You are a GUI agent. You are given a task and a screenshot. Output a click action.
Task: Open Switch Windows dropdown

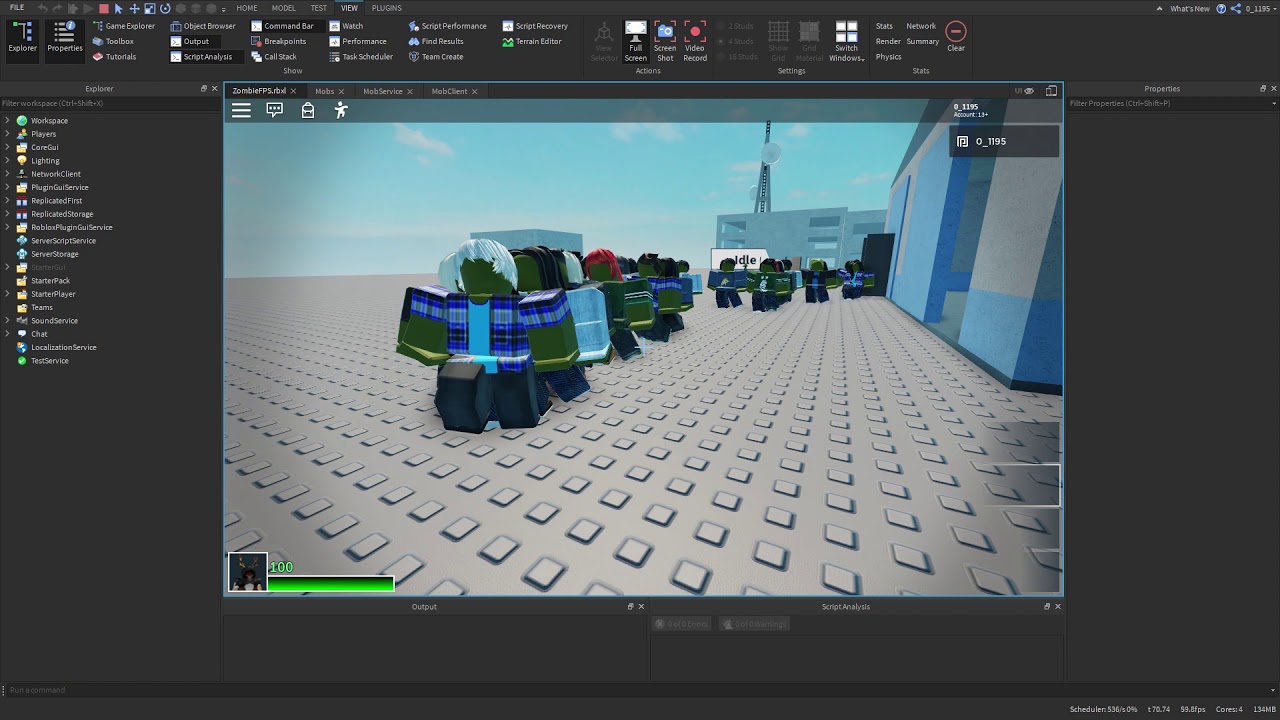click(846, 41)
